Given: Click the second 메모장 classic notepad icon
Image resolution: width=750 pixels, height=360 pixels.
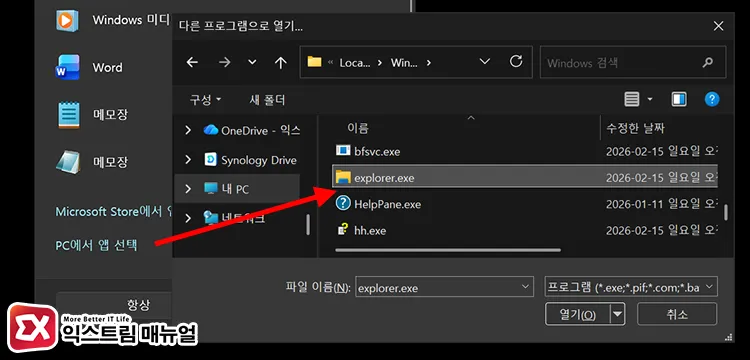Looking at the screenshot, I should pos(68,162).
